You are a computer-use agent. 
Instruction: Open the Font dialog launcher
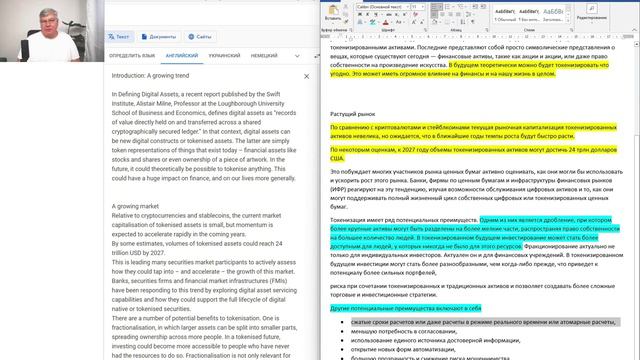[425, 30]
